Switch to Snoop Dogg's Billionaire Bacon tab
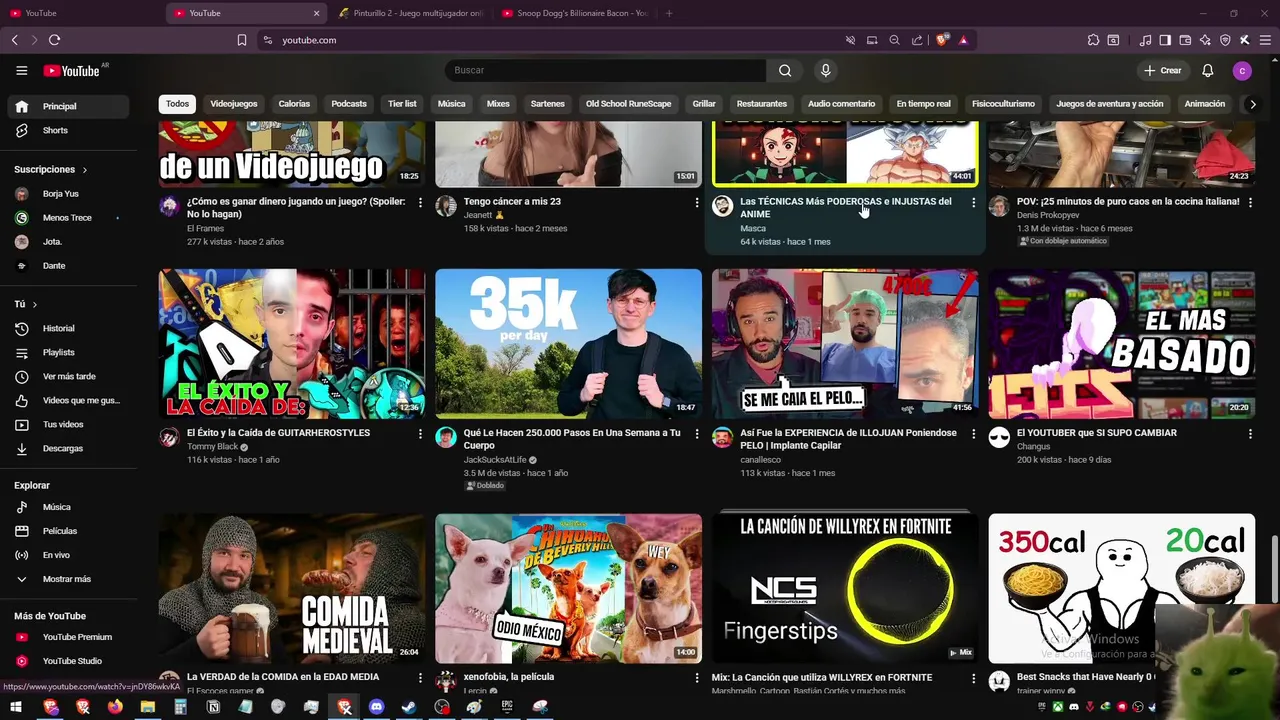 coord(576,13)
